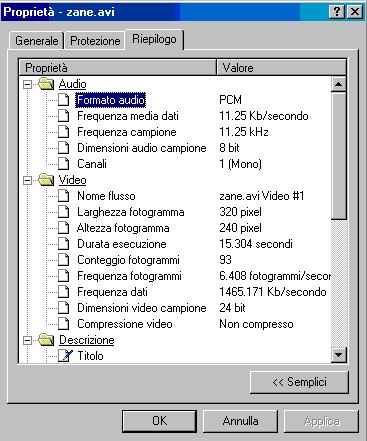This screenshot has width=367, height=441.
Task: Click the scrollbar down arrow
Action: (x=338, y=355)
